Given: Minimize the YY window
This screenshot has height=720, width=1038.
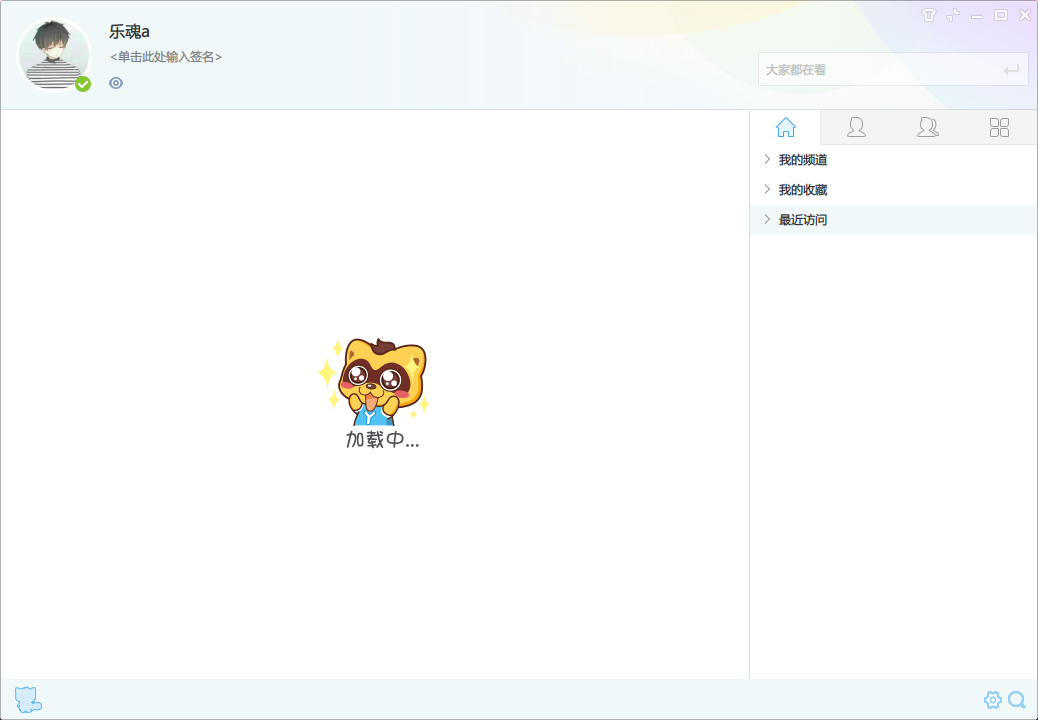Looking at the screenshot, I should coord(977,17).
